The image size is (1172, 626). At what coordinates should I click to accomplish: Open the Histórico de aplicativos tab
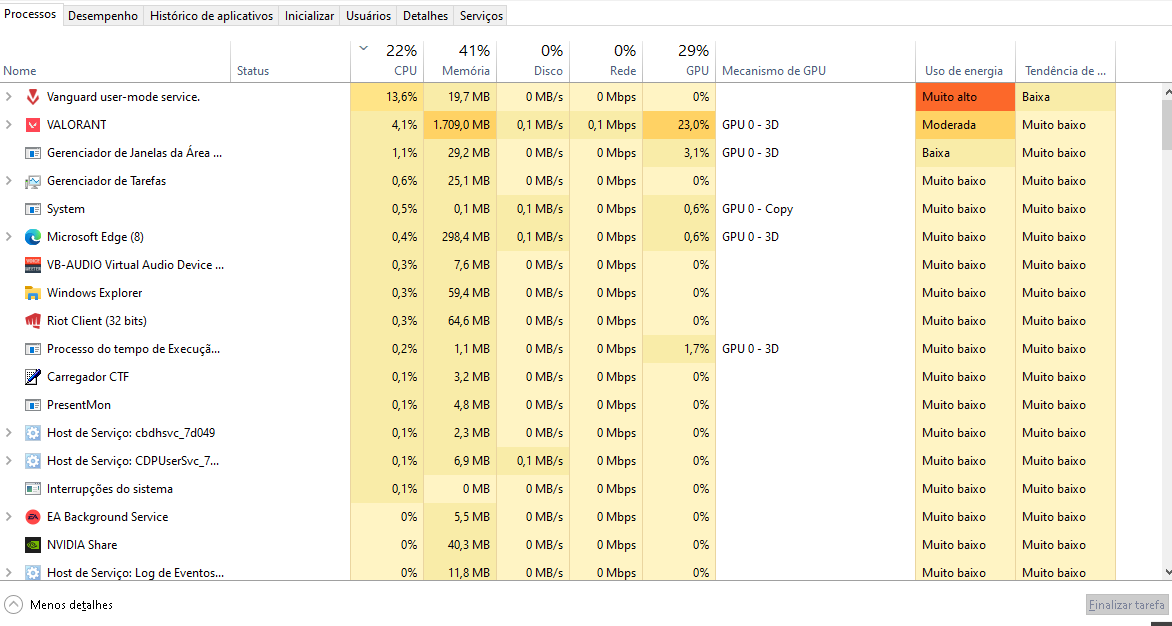coord(212,16)
